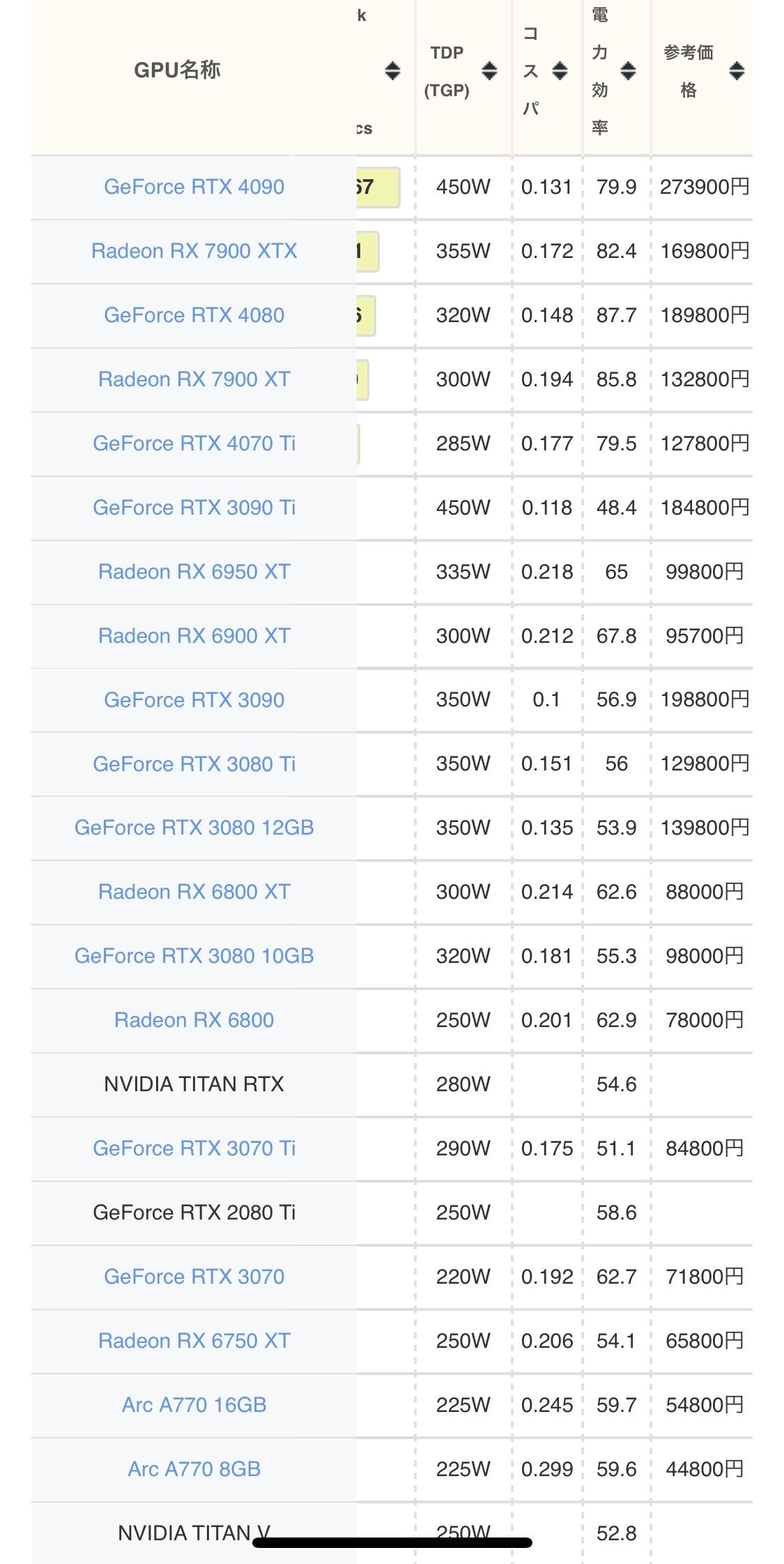This screenshot has width=784, height=1564.
Task: Select NVIDIA TITAN RTX row name
Action: 194,1084
